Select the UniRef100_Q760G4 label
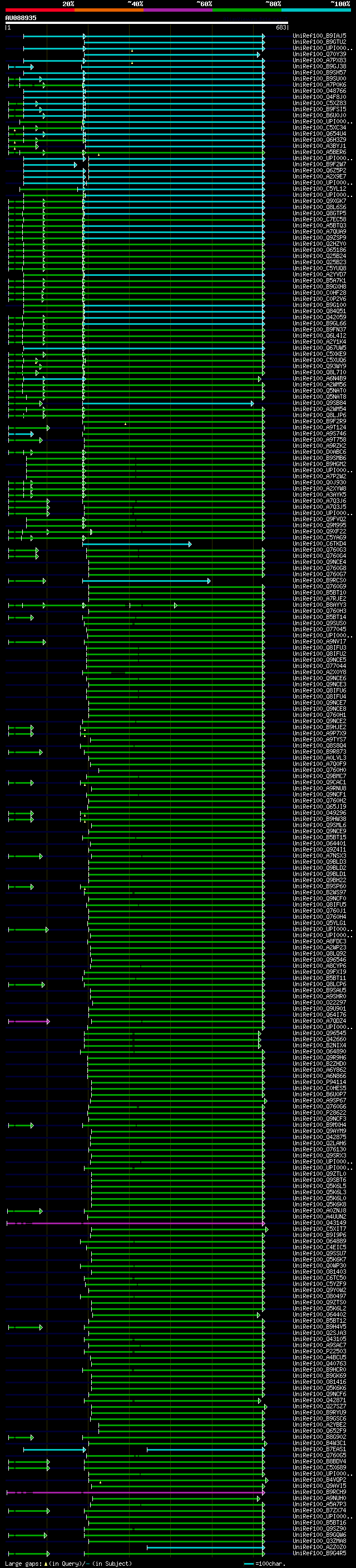 (319, 556)
